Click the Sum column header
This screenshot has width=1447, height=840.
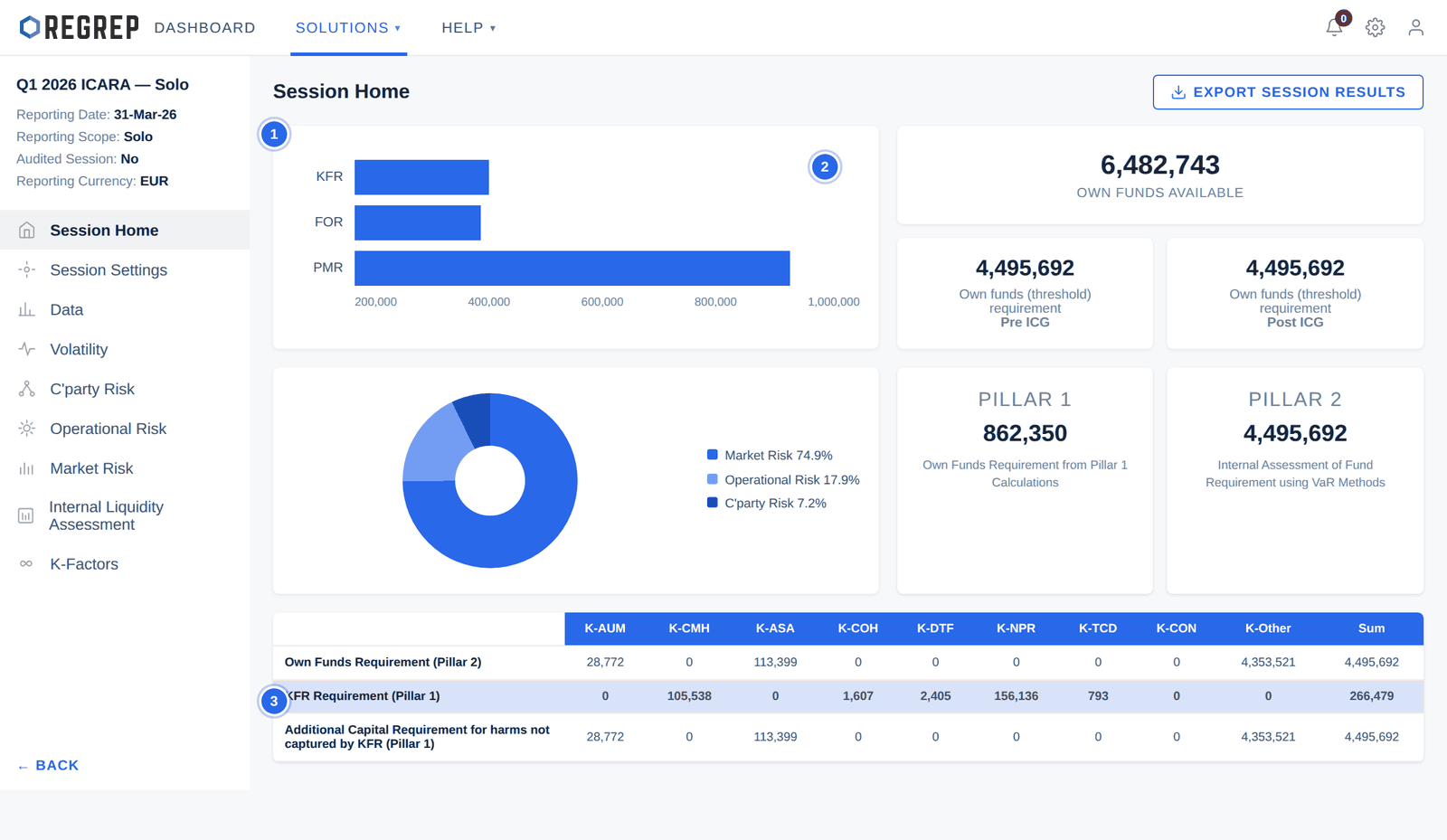click(x=1371, y=628)
